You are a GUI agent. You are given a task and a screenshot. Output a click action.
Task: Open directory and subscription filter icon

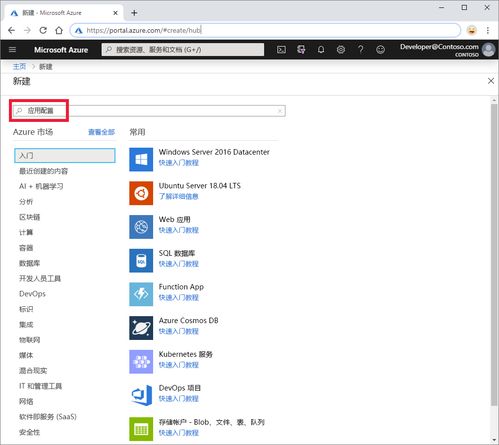coord(301,50)
